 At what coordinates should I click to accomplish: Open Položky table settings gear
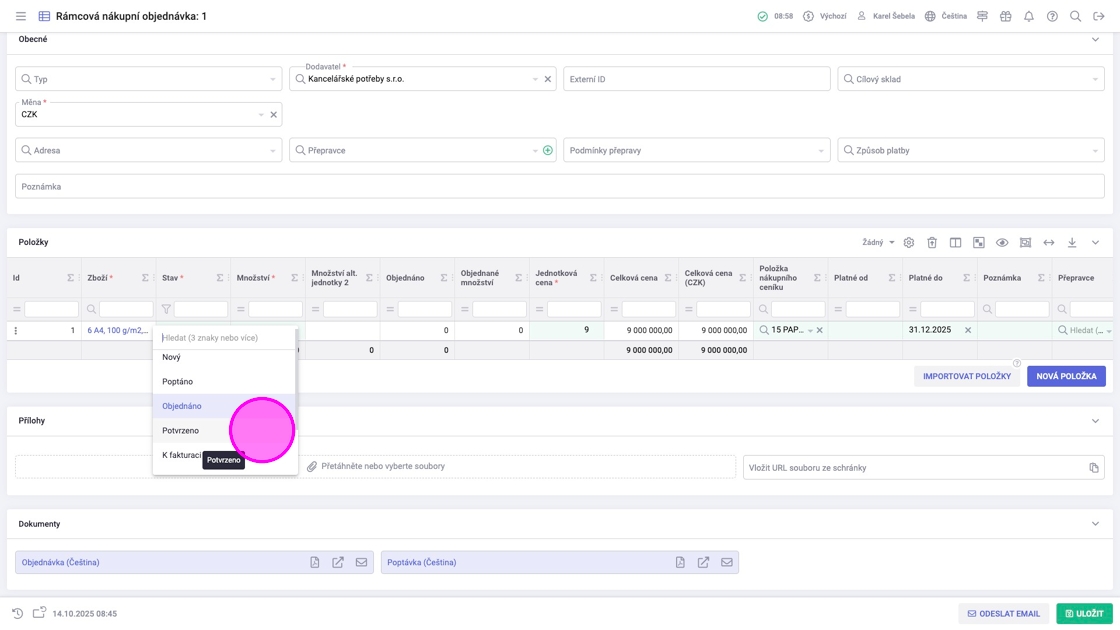click(x=909, y=243)
